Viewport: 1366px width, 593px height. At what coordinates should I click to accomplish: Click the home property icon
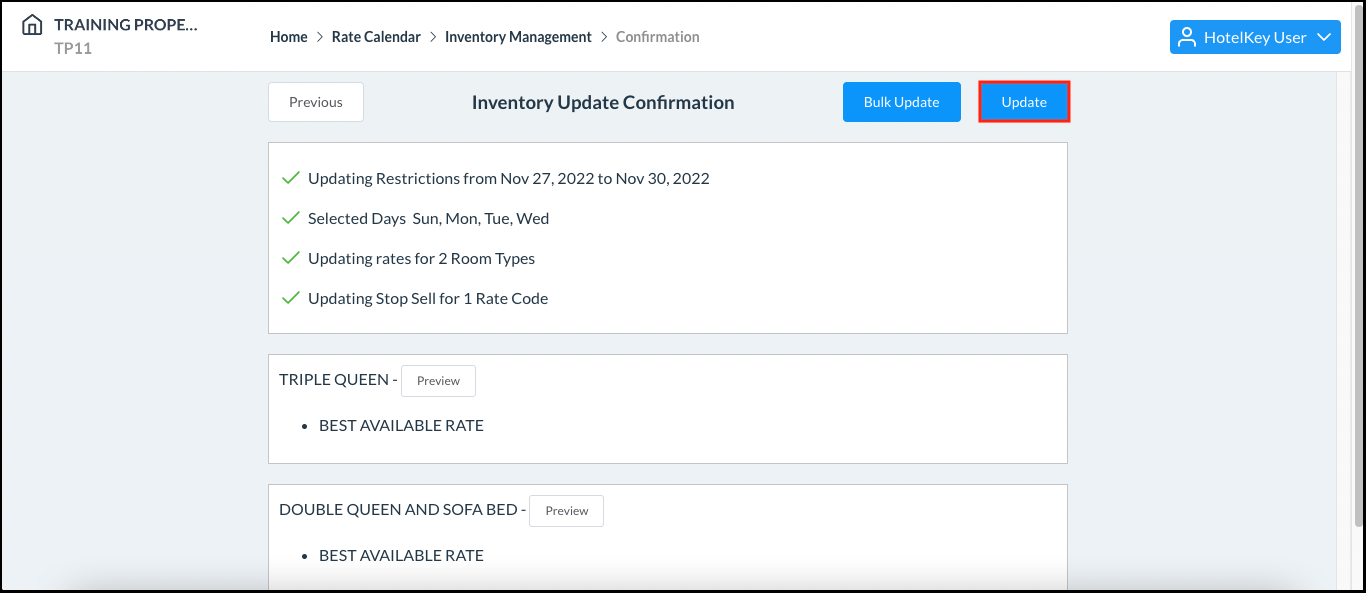coord(32,25)
